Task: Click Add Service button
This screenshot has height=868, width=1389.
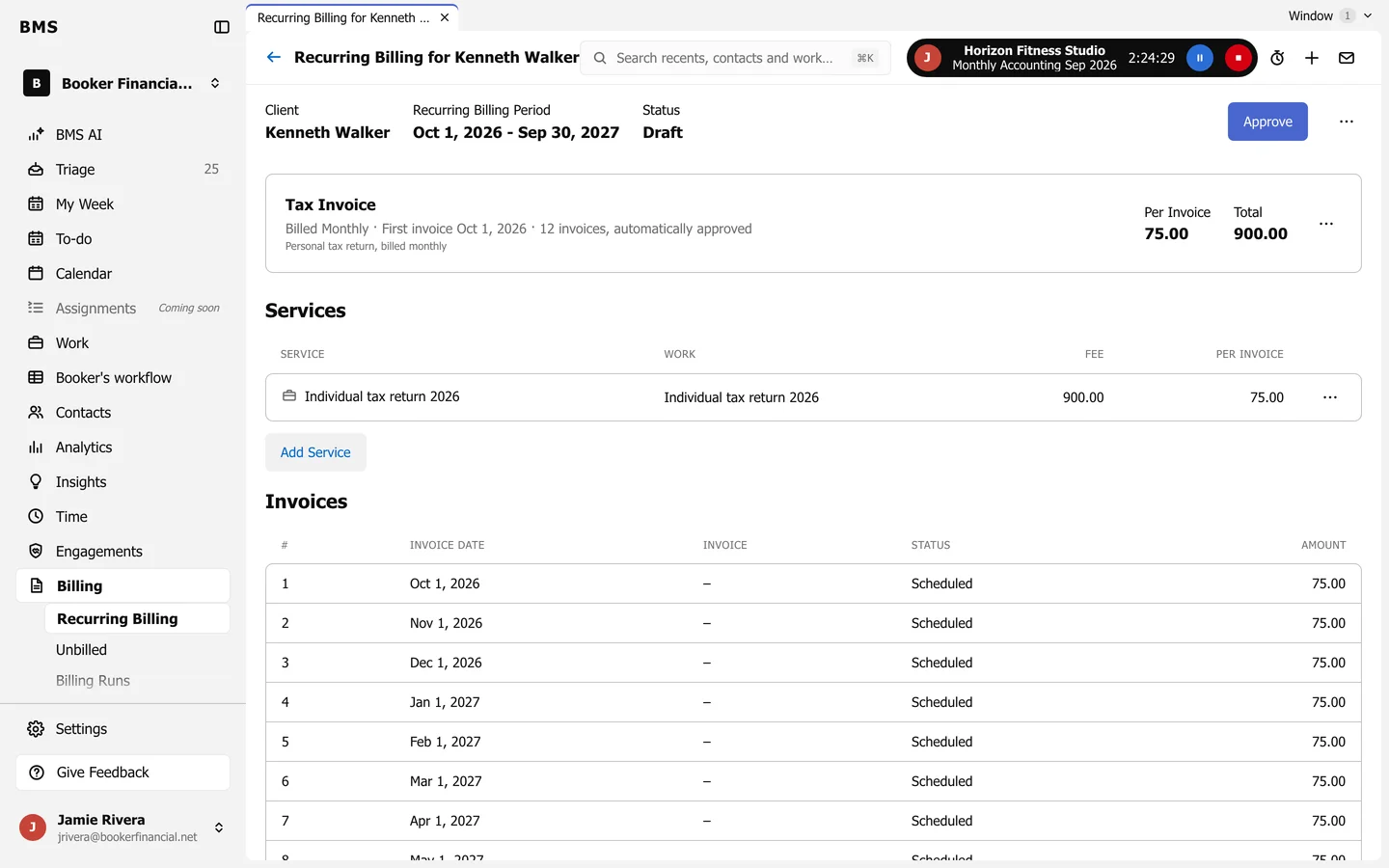Action: click(x=315, y=452)
